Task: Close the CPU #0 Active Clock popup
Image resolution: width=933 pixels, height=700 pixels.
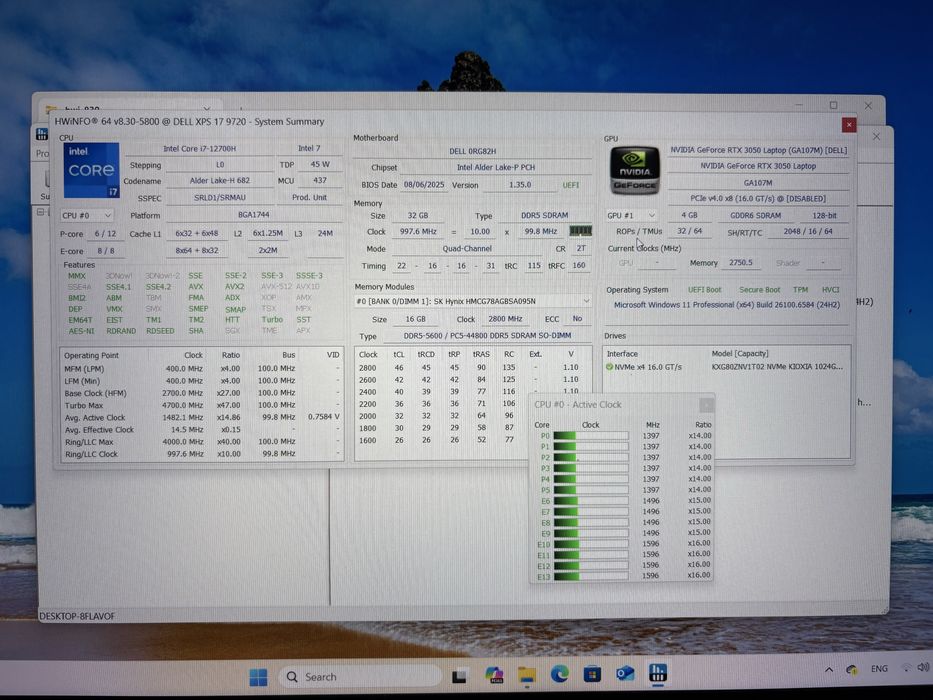Action: [706, 405]
